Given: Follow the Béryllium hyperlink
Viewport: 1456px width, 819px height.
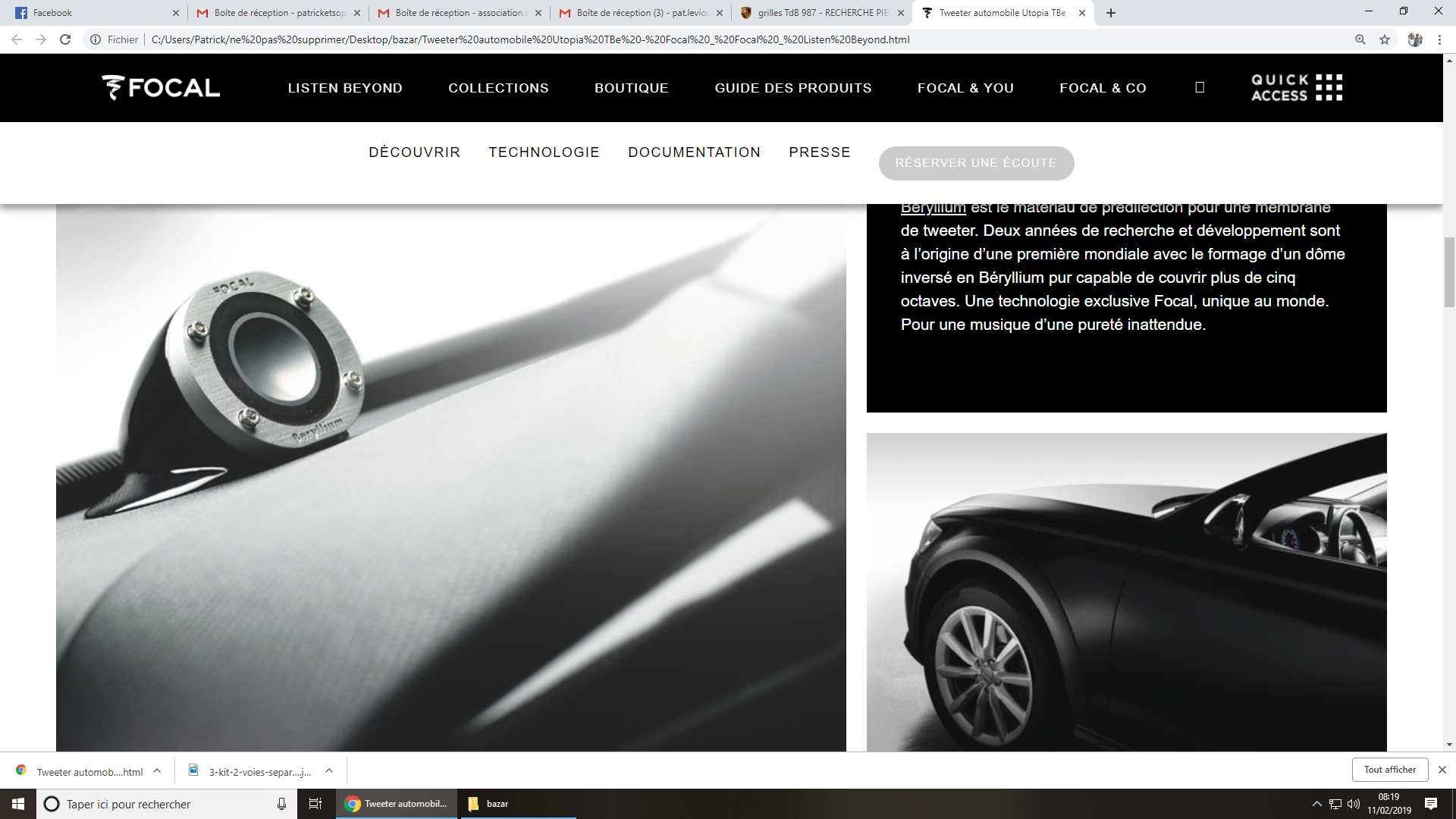Looking at the screenshot, I should (933, 209).
